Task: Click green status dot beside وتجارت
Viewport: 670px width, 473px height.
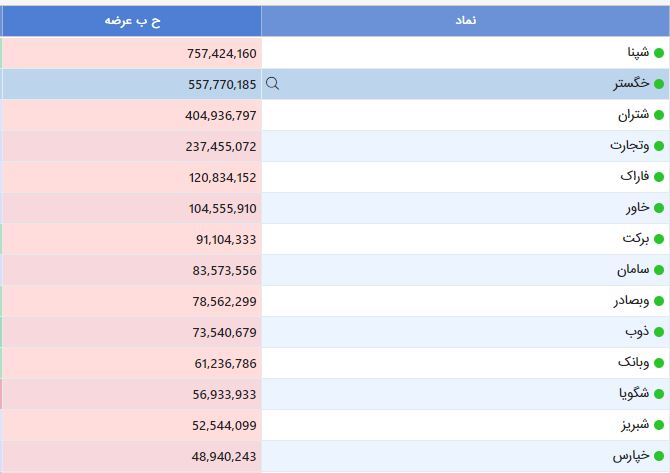Action: pyautogui.click(x=659, y=146)
